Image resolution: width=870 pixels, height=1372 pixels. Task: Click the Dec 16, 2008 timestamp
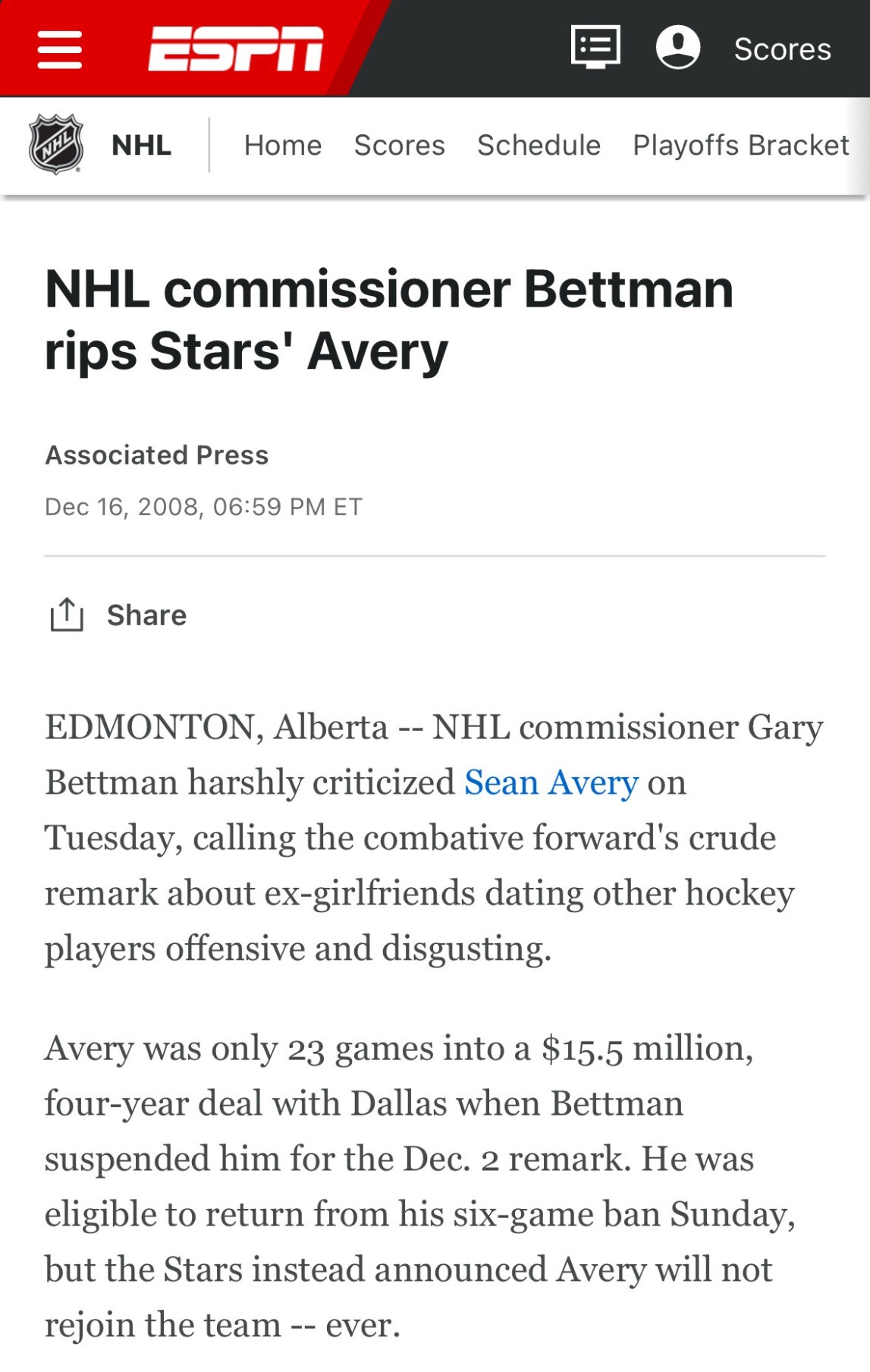coord(203,506)
